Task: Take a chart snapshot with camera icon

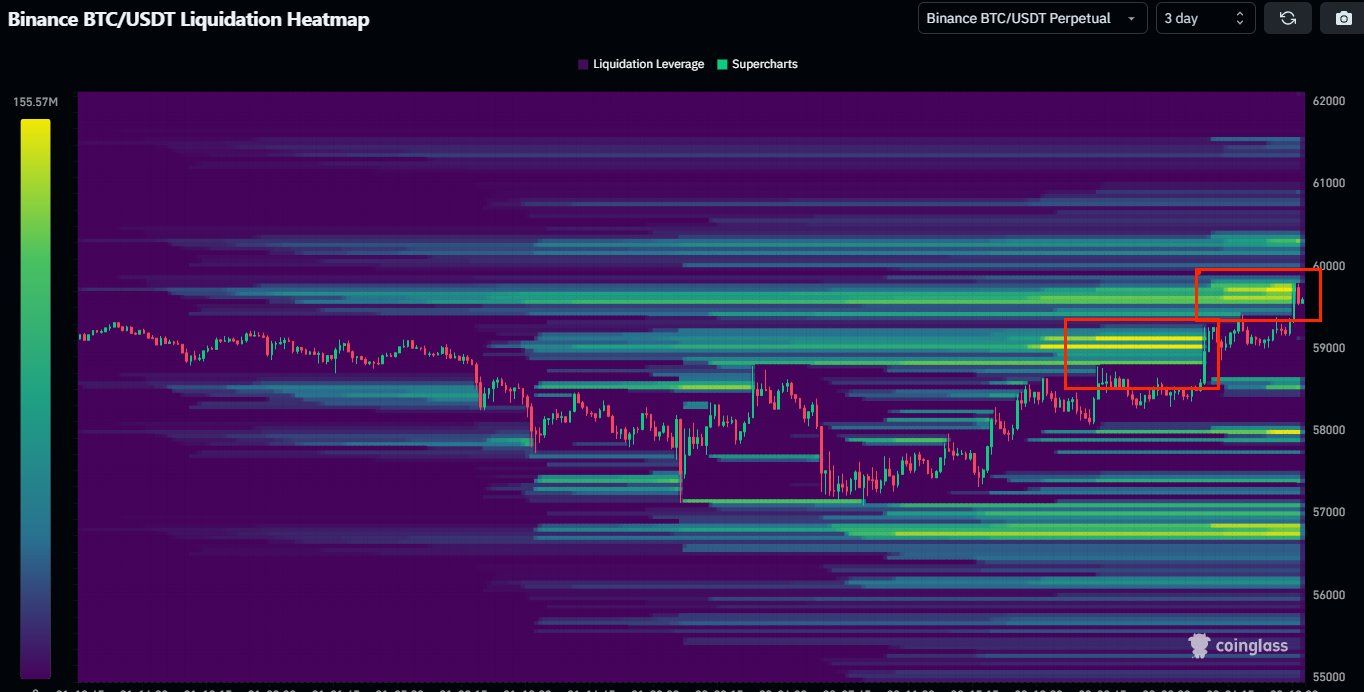Action: click(1342, 18)
